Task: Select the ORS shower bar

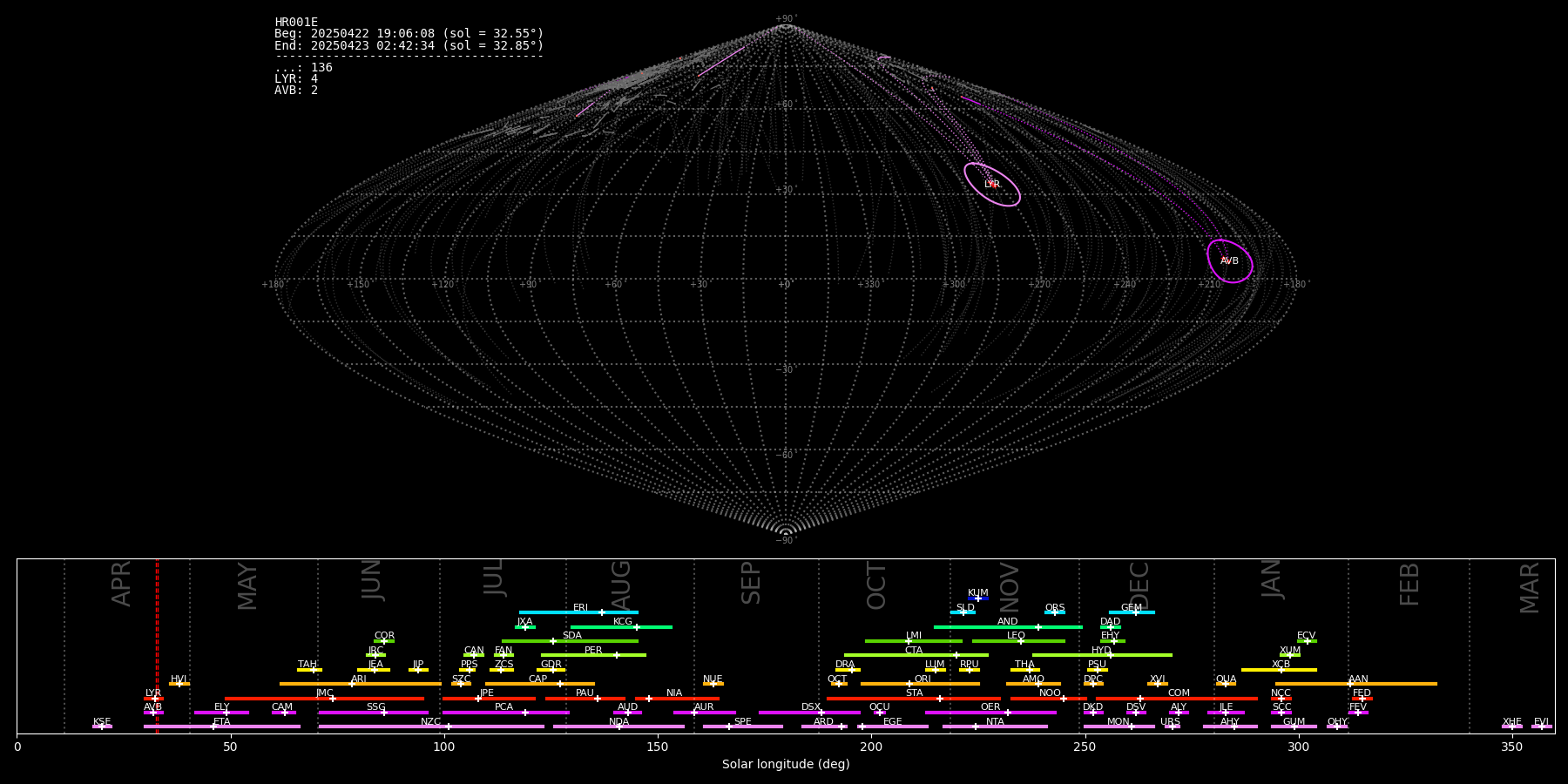Action: 1055,612
